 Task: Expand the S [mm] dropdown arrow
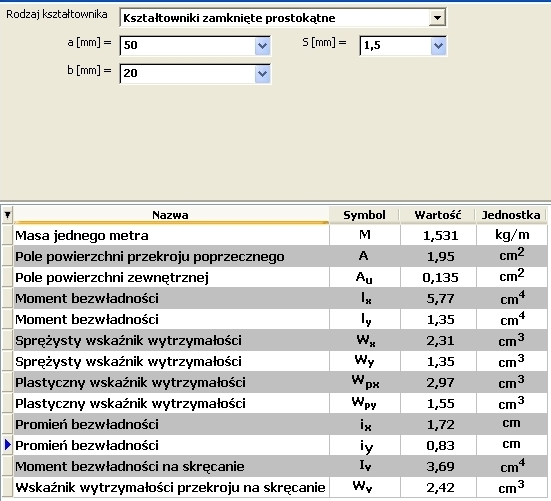pos(438,46)
